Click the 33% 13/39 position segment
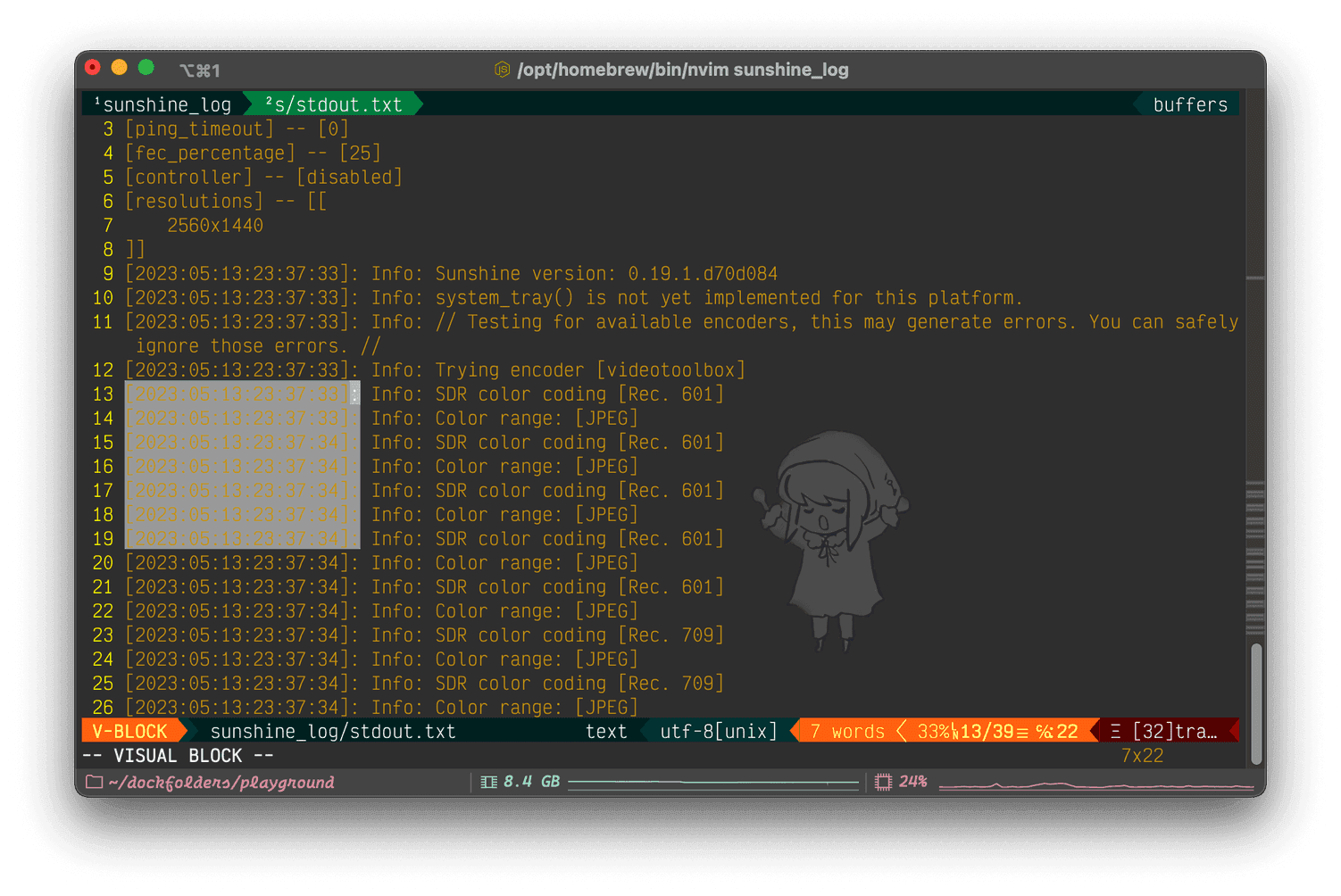 (997, 732)
